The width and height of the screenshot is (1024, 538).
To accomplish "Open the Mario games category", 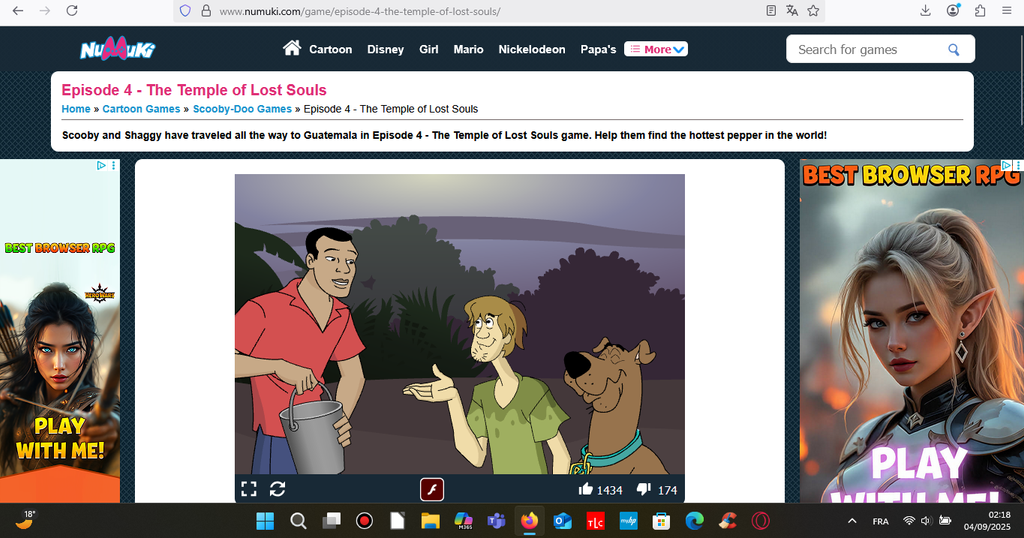I will [x=468, y=50].
